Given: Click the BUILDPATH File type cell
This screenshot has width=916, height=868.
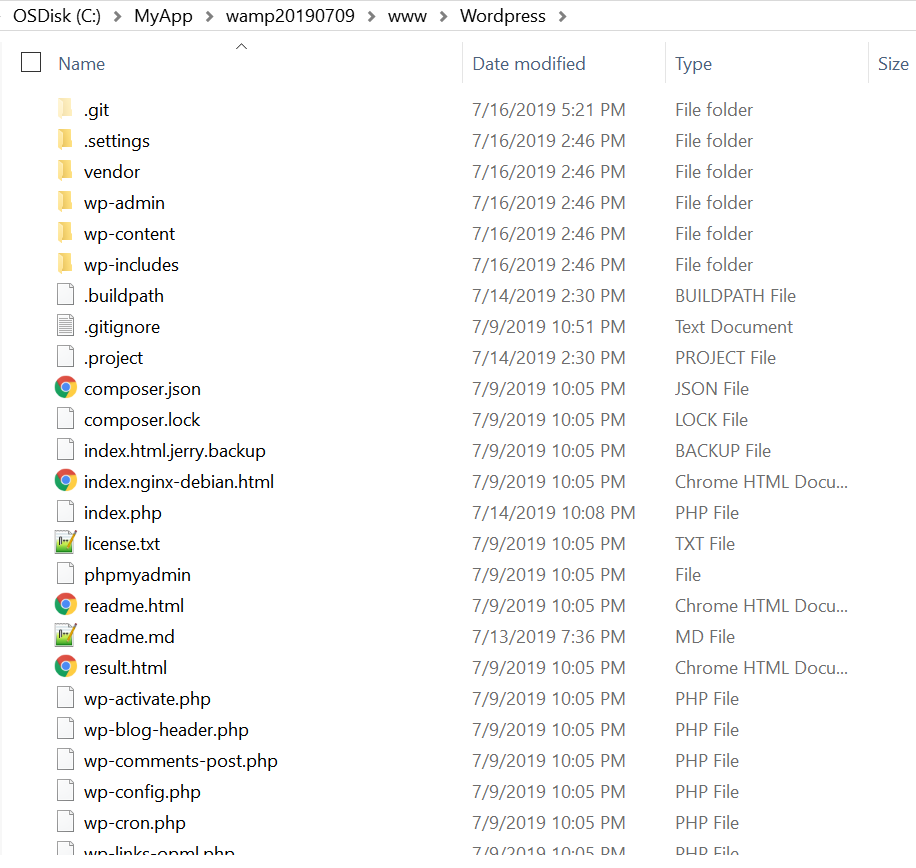Looking at the screenshot, I should pos(735,296).
